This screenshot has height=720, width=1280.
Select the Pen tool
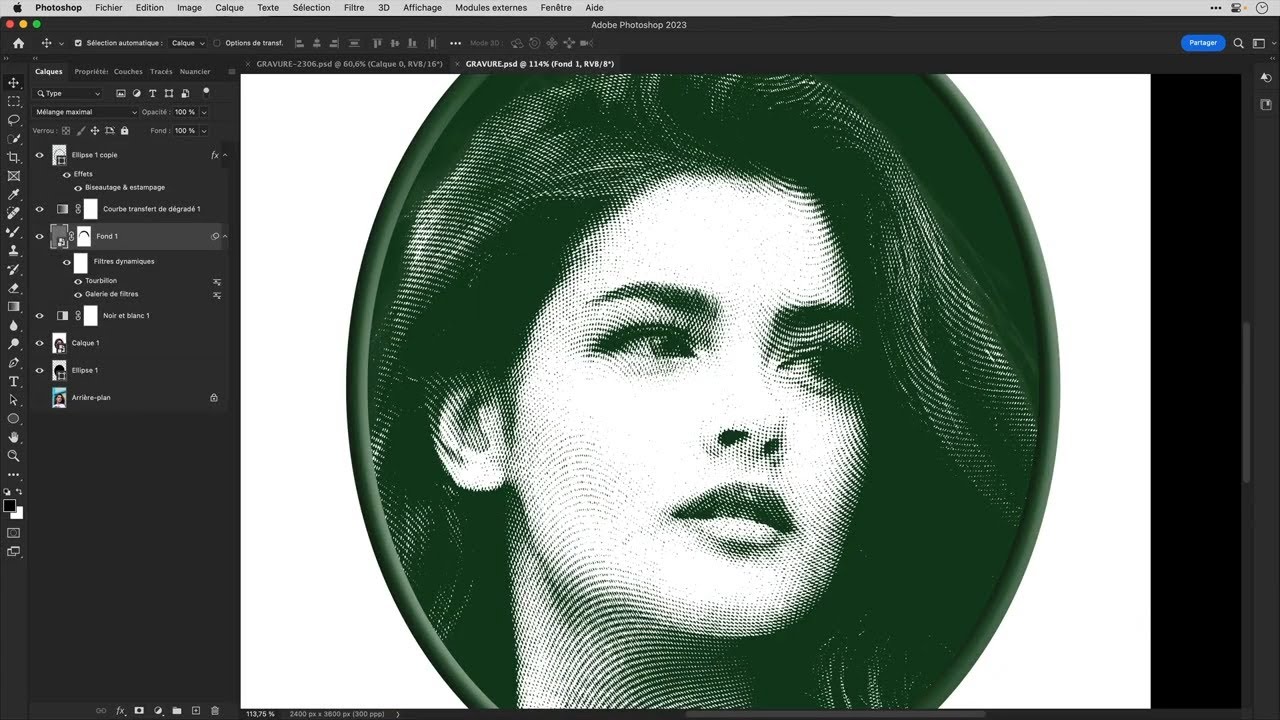[x=14, y=362]
